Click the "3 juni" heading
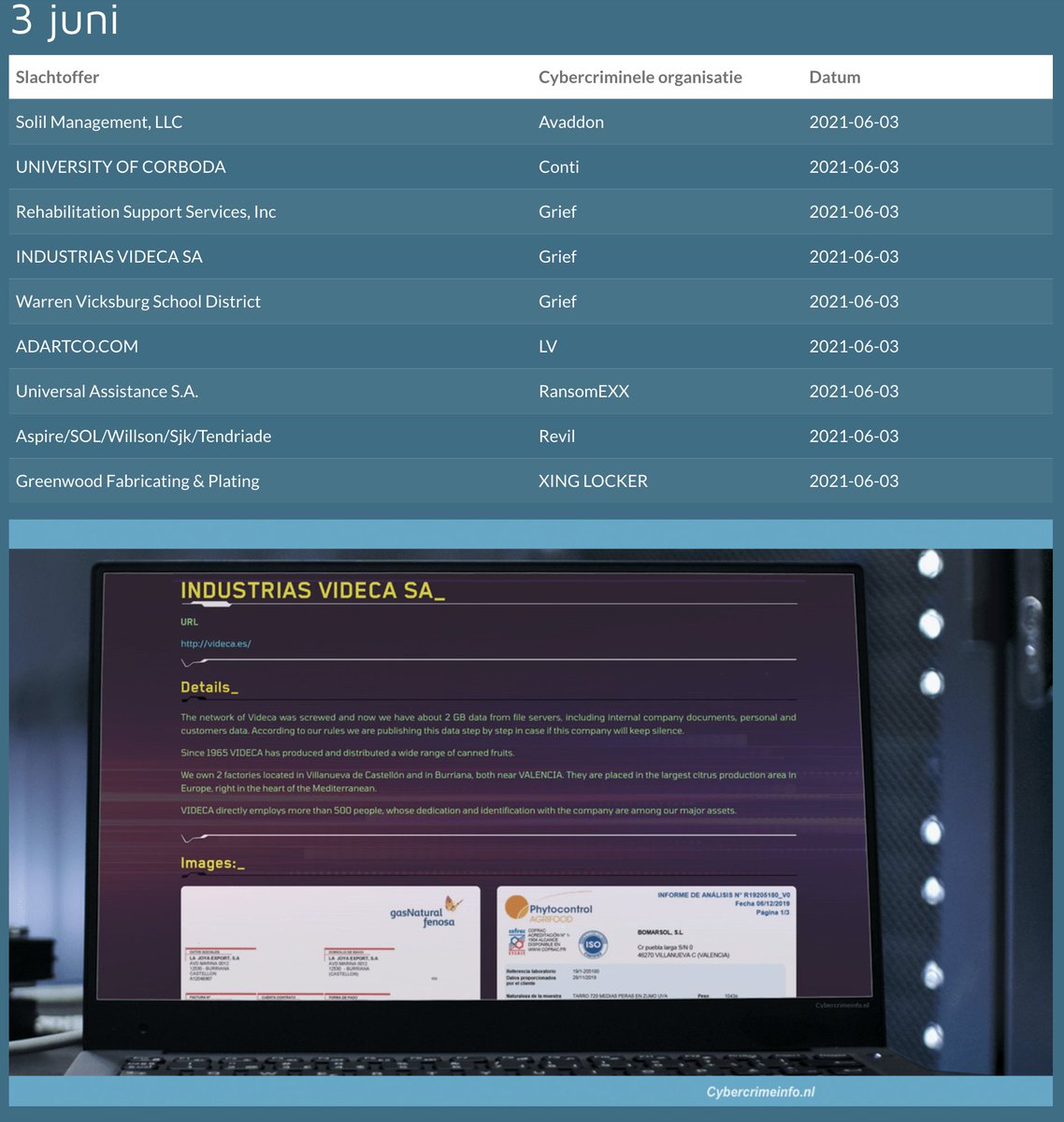The height and width of the screenshot is (1122, 1064). click(65, 21)
